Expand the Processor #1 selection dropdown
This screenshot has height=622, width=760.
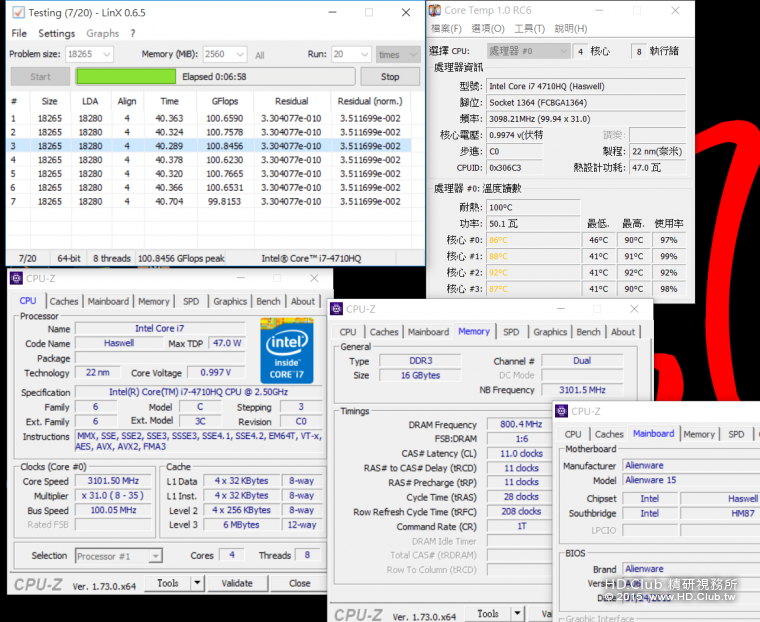(x=155, y=556)
